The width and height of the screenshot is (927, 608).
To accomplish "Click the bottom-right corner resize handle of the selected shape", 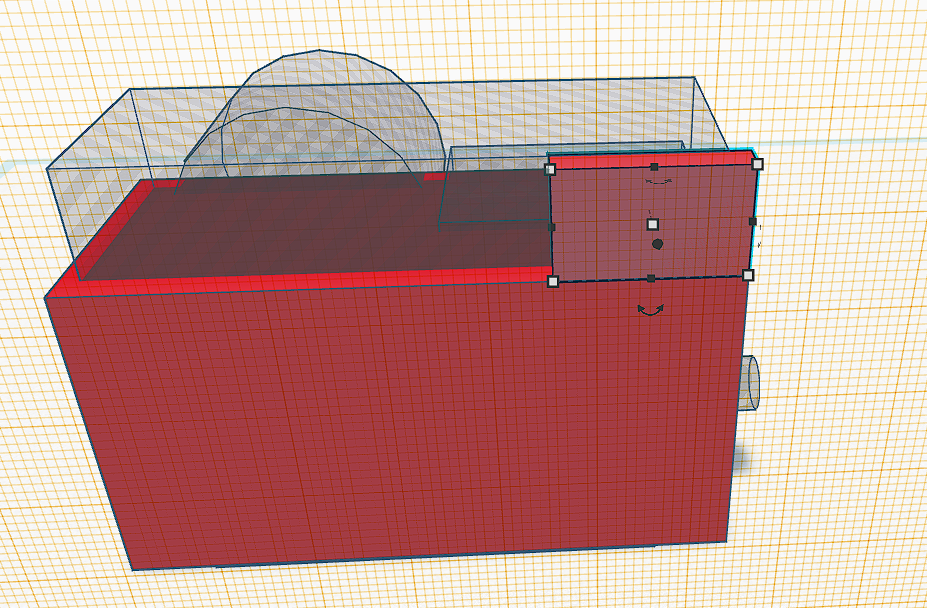I will pos(748,275).
